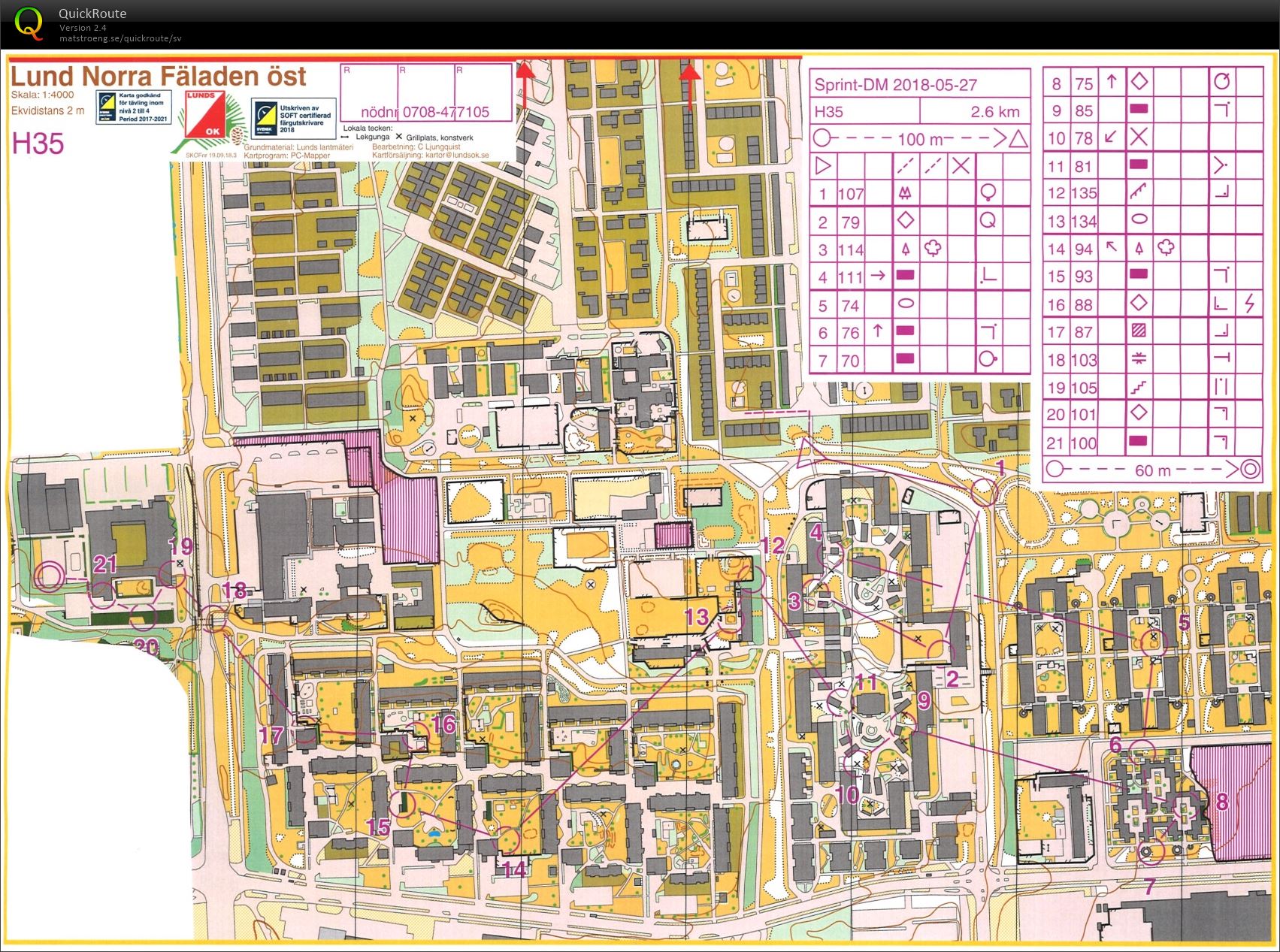Click control number 15 label on the map
The width and height of the screenshot is (1280, 952).
378,827
